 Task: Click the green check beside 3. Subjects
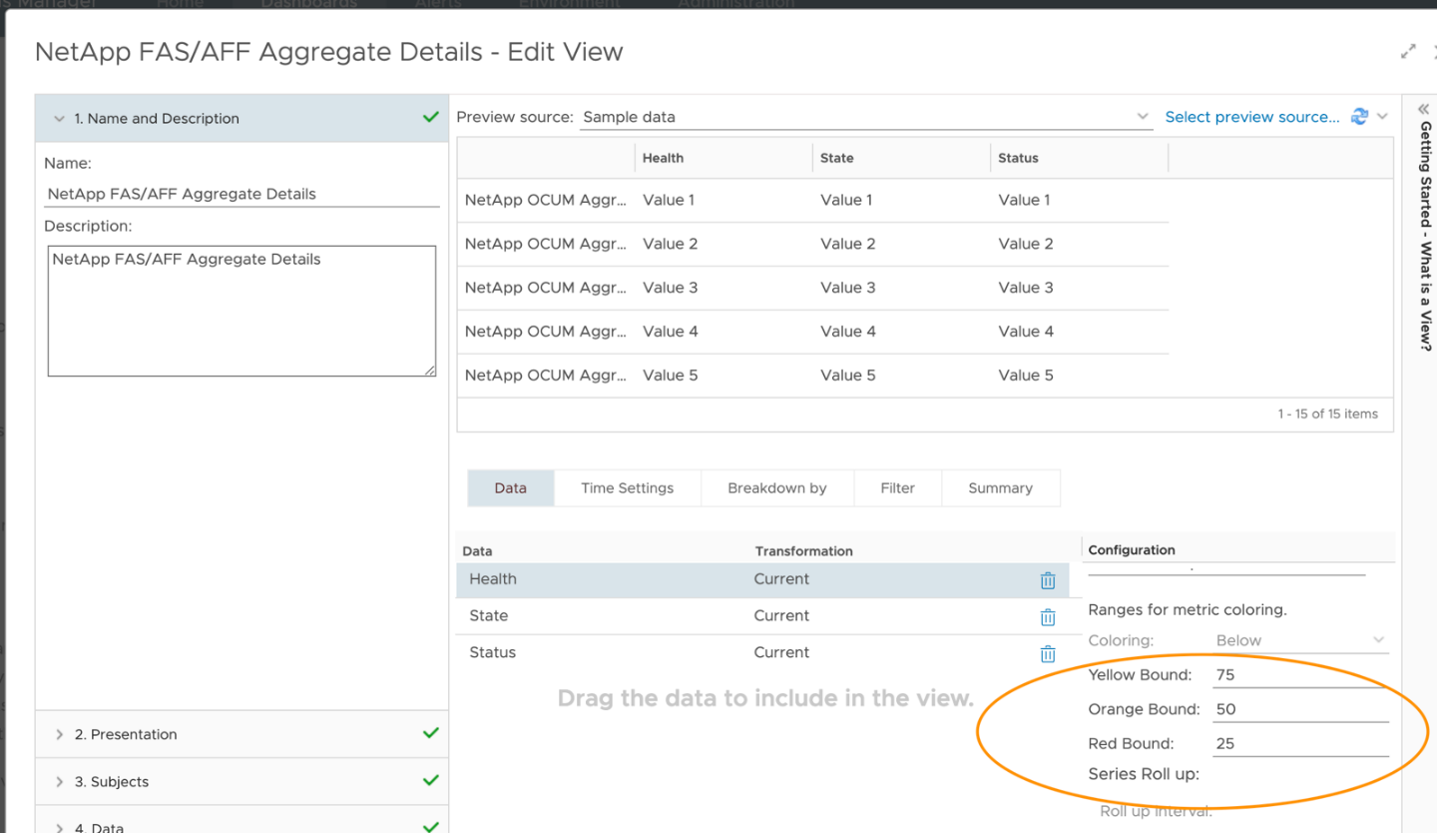431,780
